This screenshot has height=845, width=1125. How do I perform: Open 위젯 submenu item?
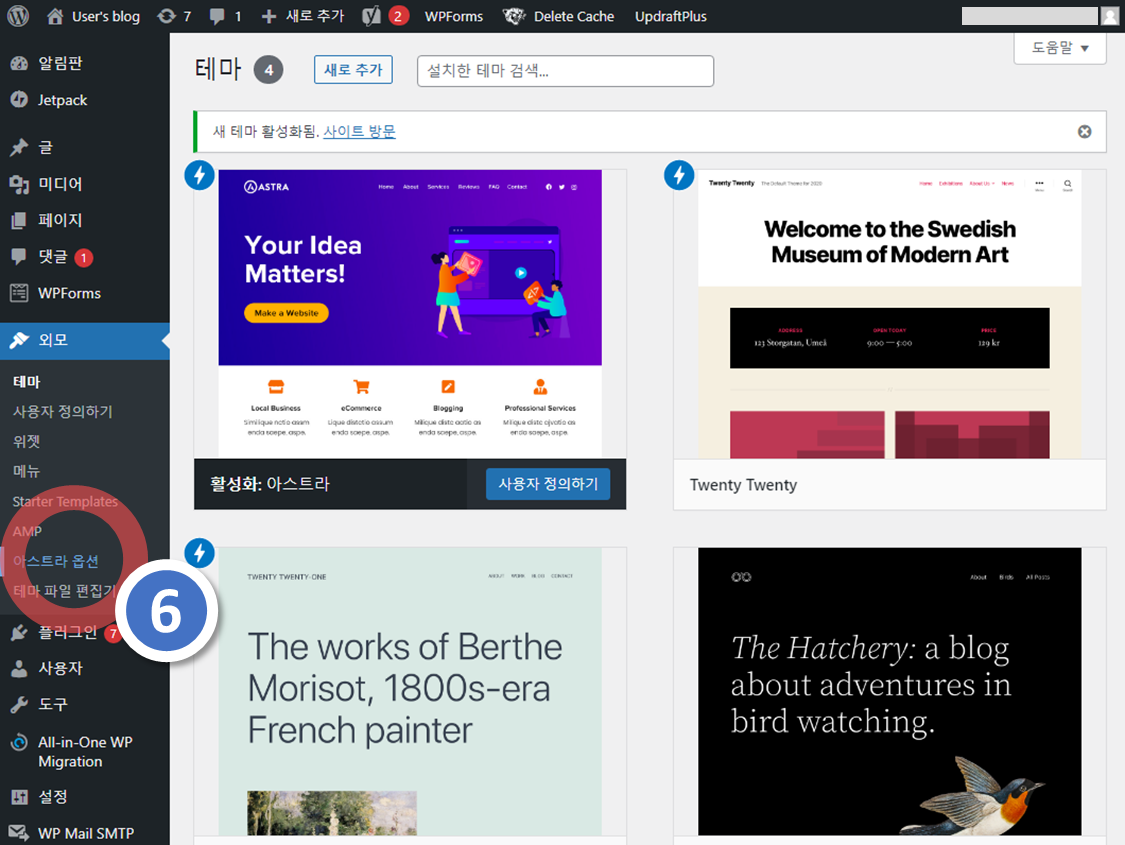[x=26, y=442]
